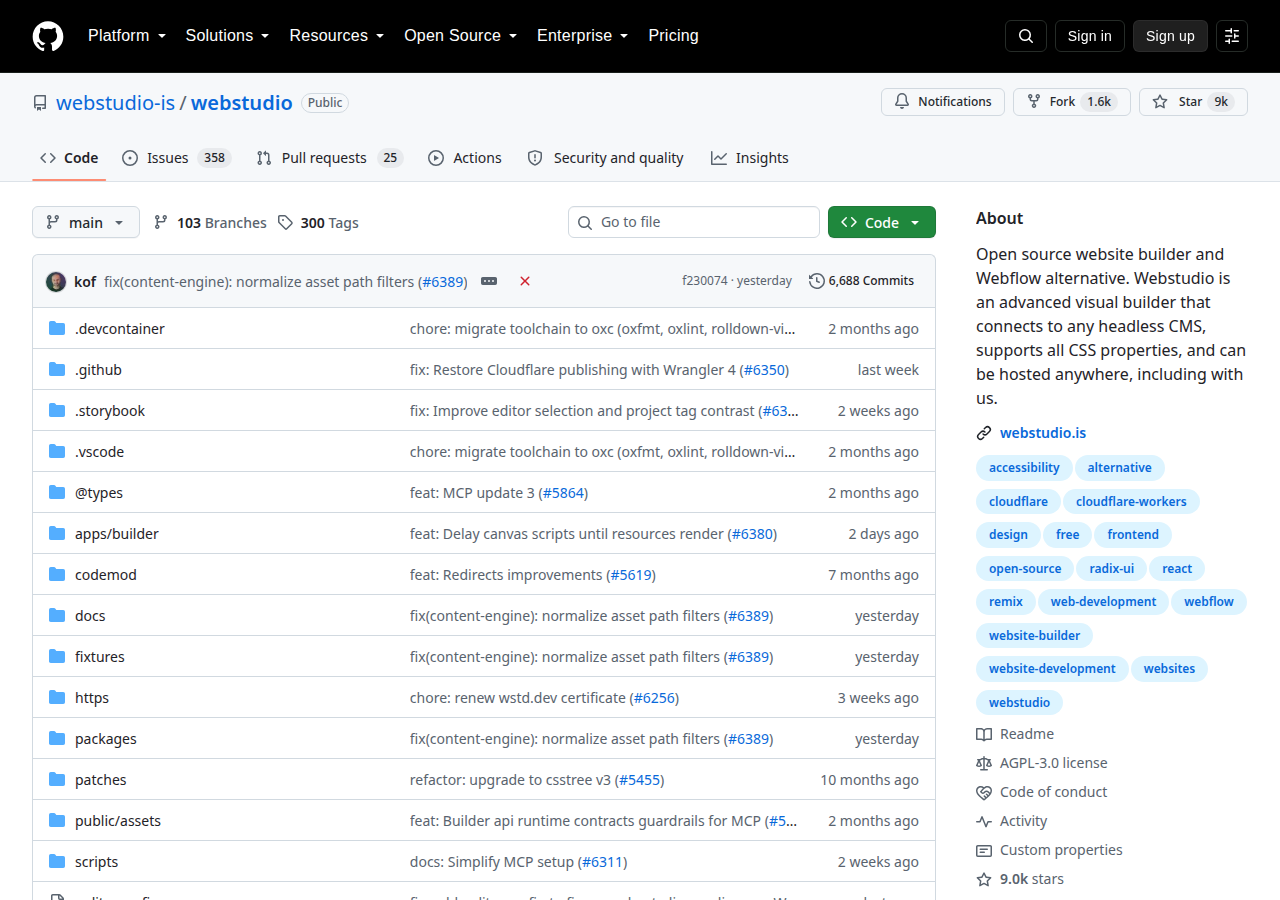Open the apps/builder folder

pyautogui.click(x=117, y=534)
